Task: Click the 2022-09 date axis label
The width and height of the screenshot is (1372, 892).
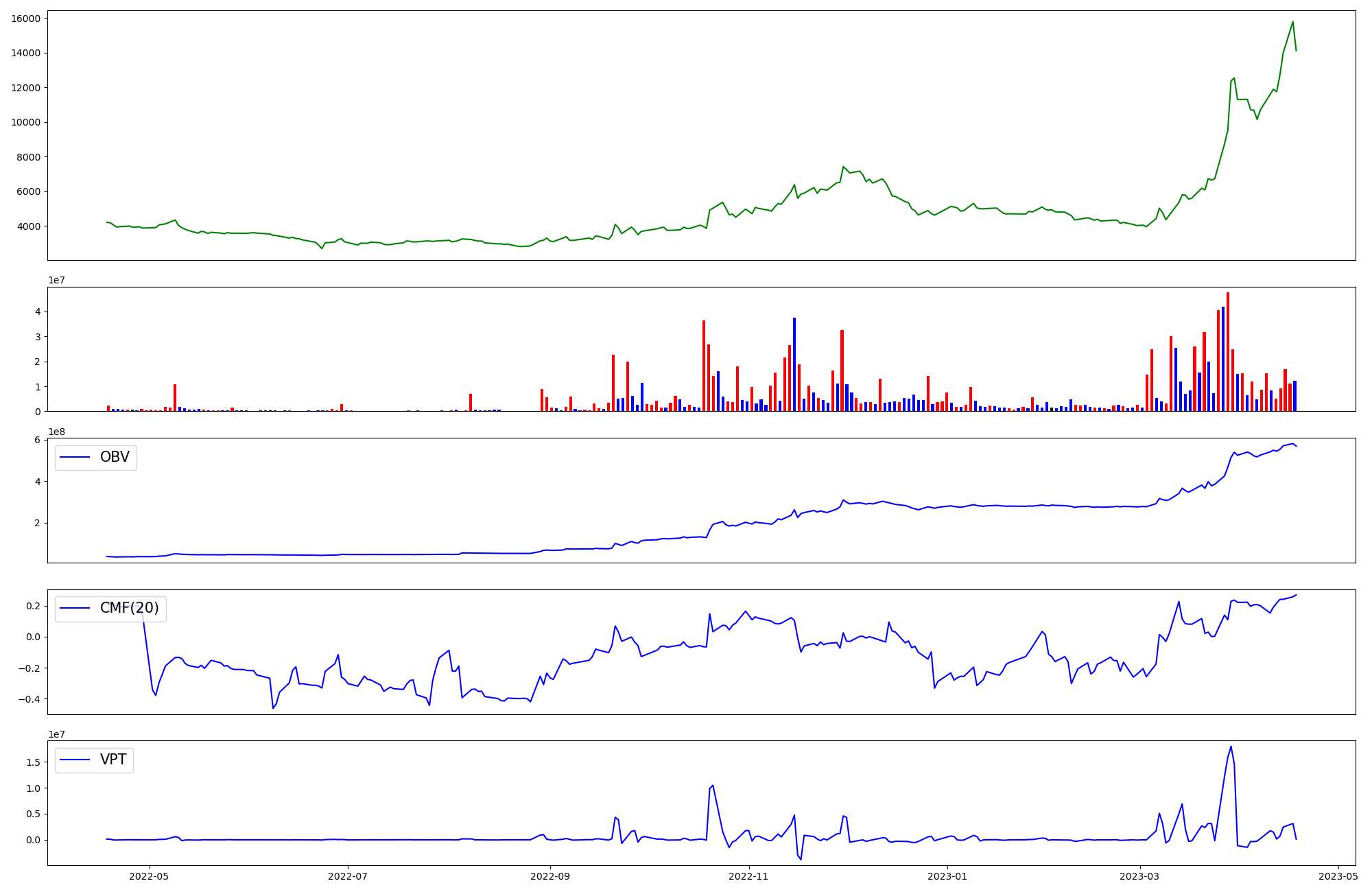Action: pos(550,876)
